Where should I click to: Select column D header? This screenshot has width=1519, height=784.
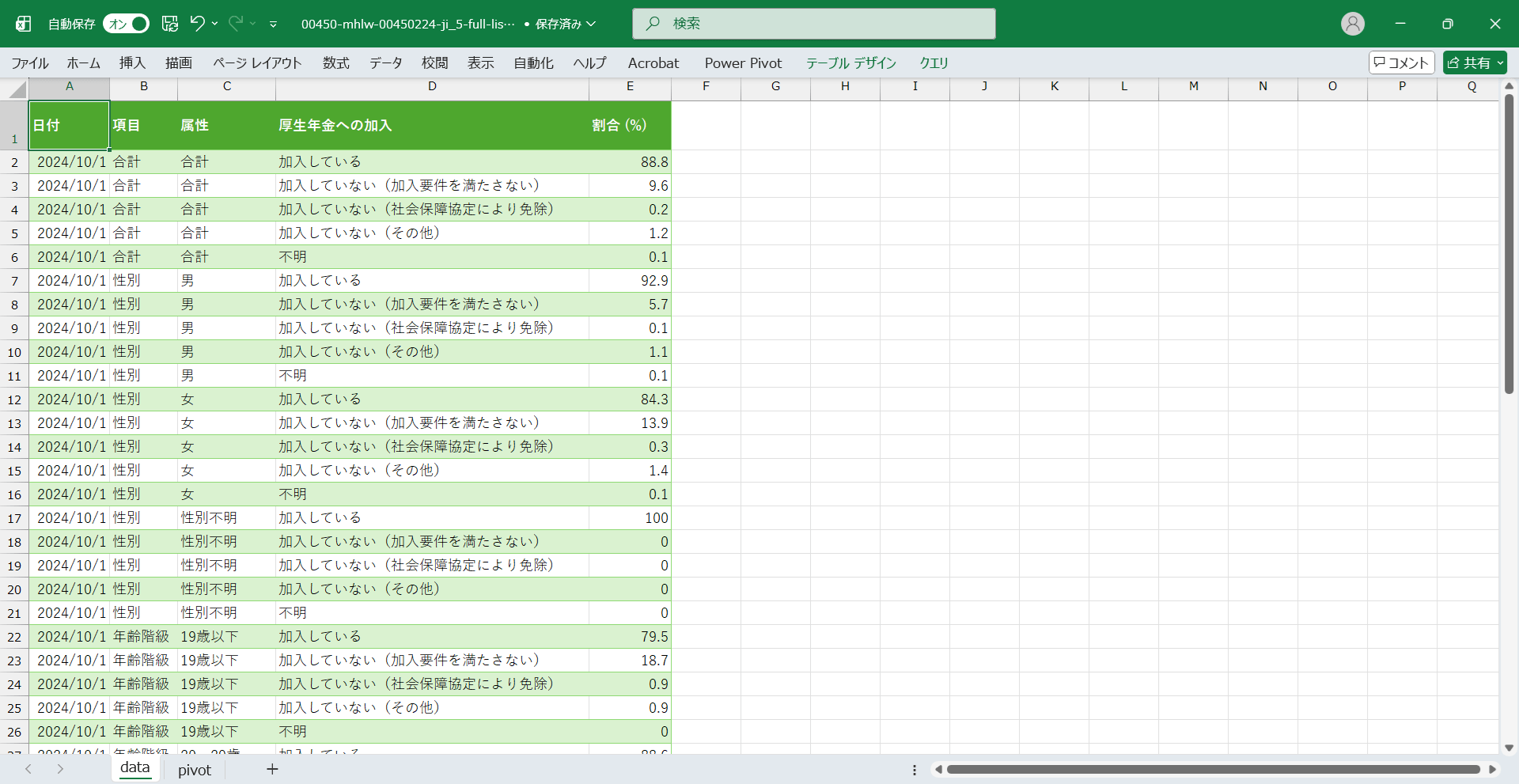click(x=432, y=86)
